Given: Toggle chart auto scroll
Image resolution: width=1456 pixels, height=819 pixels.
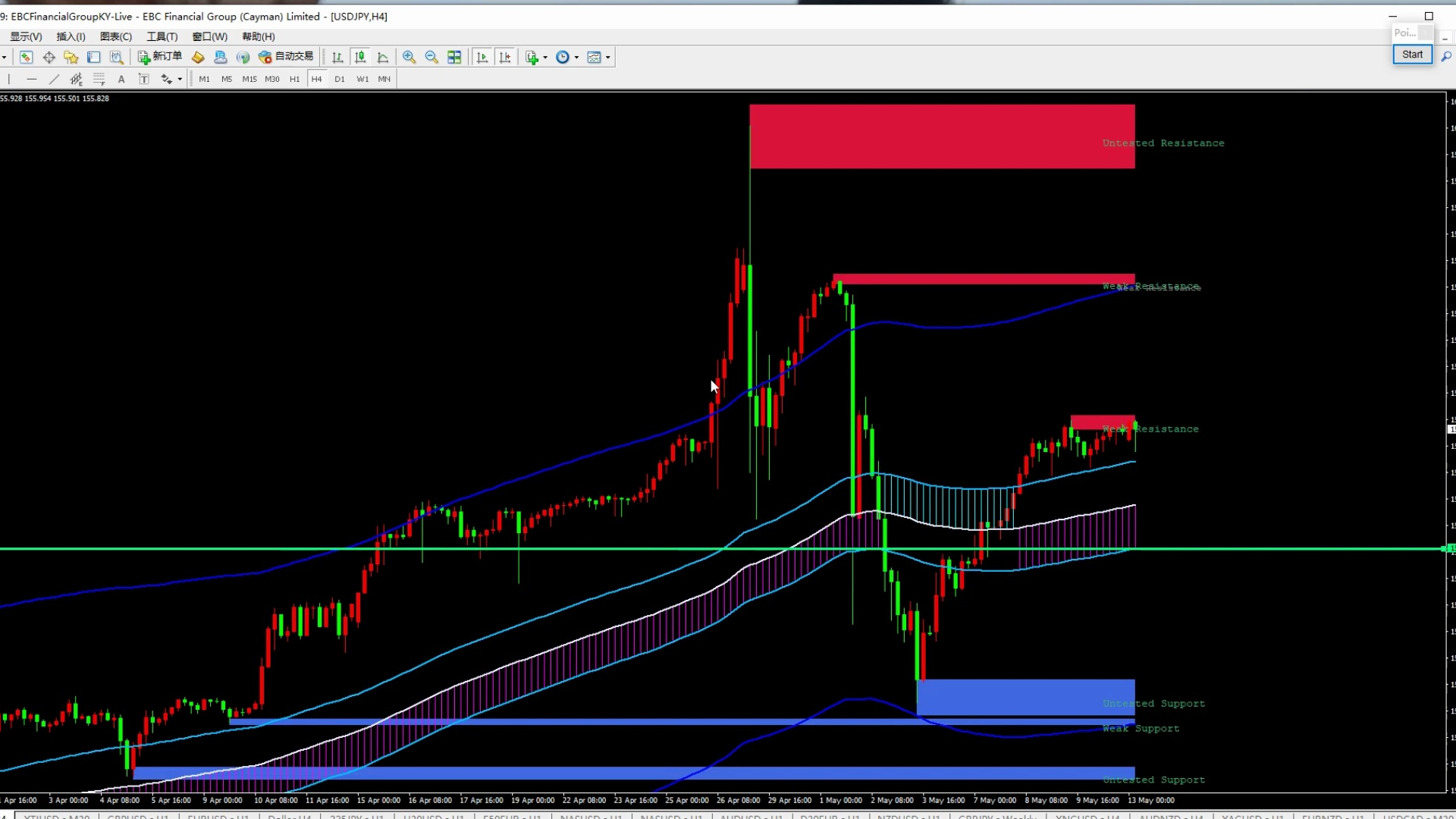Looking at the screenshot, I should pyautogui.click(x=482, y=57).
